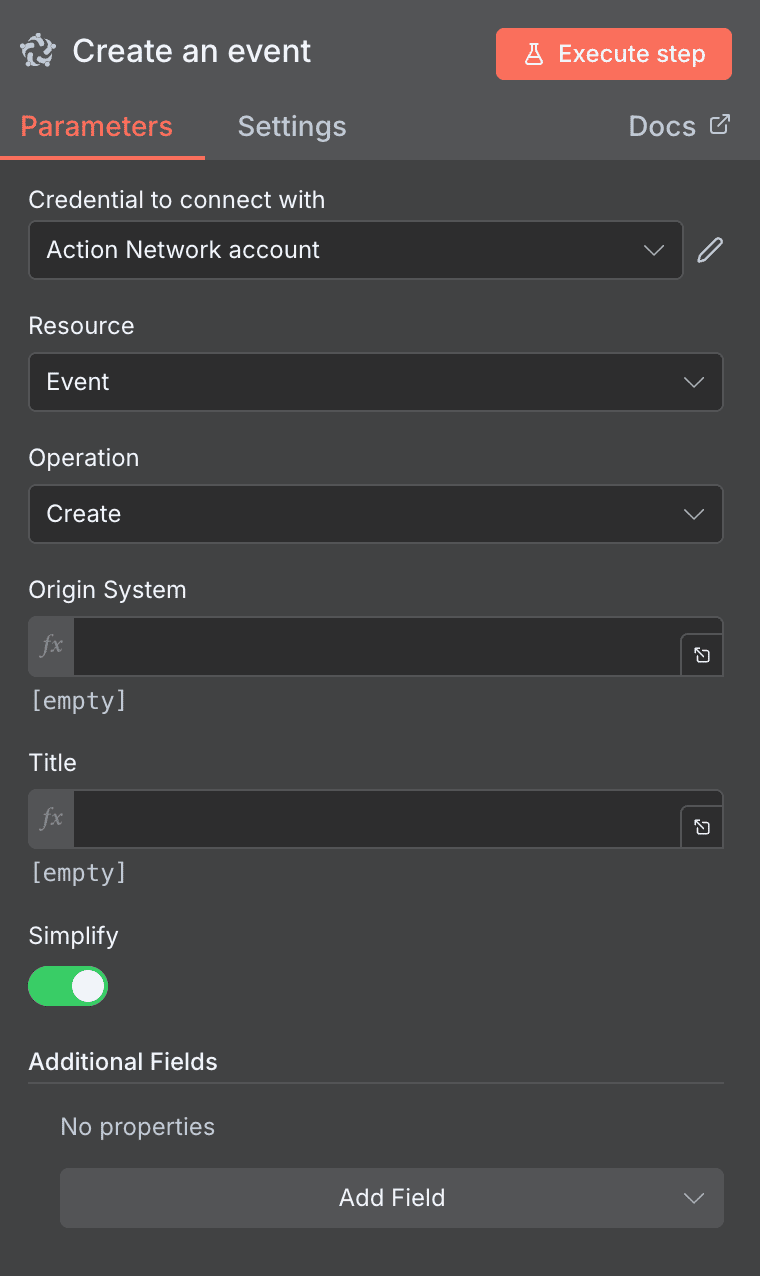The width and height of the screenshot is (760, 1276).
Task: Click the Execute step button
Action: pyautogui.click(x=613, y=54)
